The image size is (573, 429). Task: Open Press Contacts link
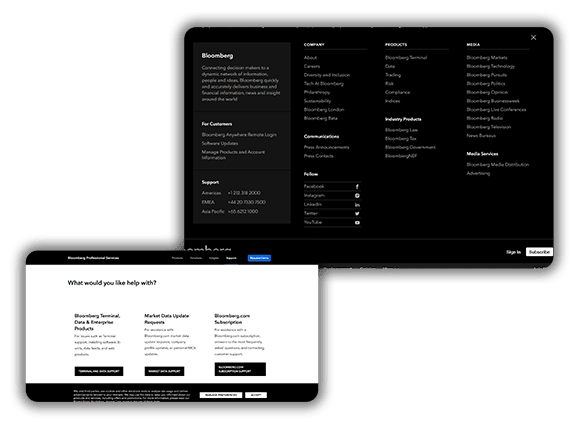tap(319, 156)
